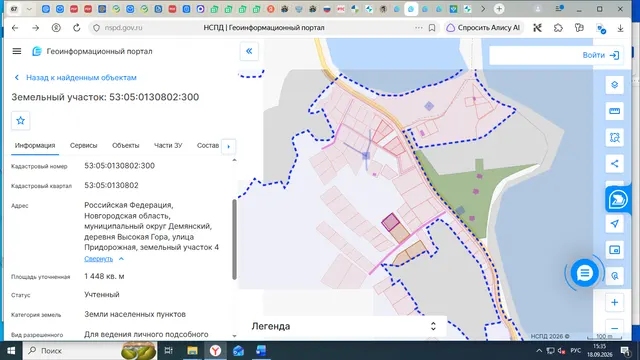Click the highlighted purple land plot on map
This screenshot has height=360, width=640.
pos(391,222)
